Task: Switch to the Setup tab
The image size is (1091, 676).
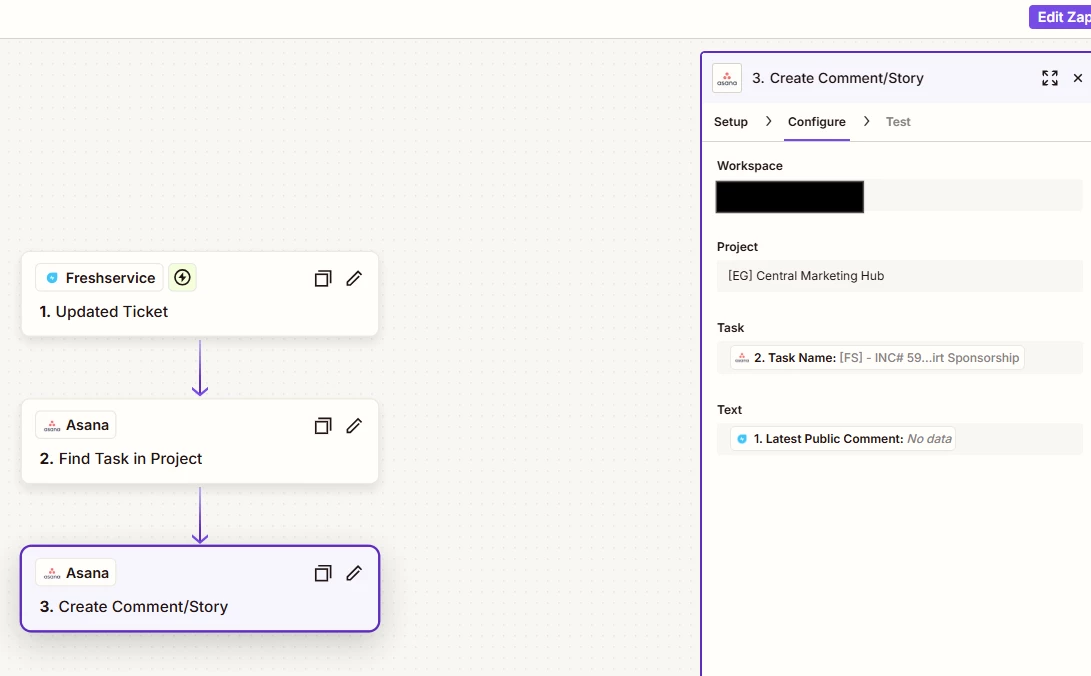Action: (x=731, y=122)
